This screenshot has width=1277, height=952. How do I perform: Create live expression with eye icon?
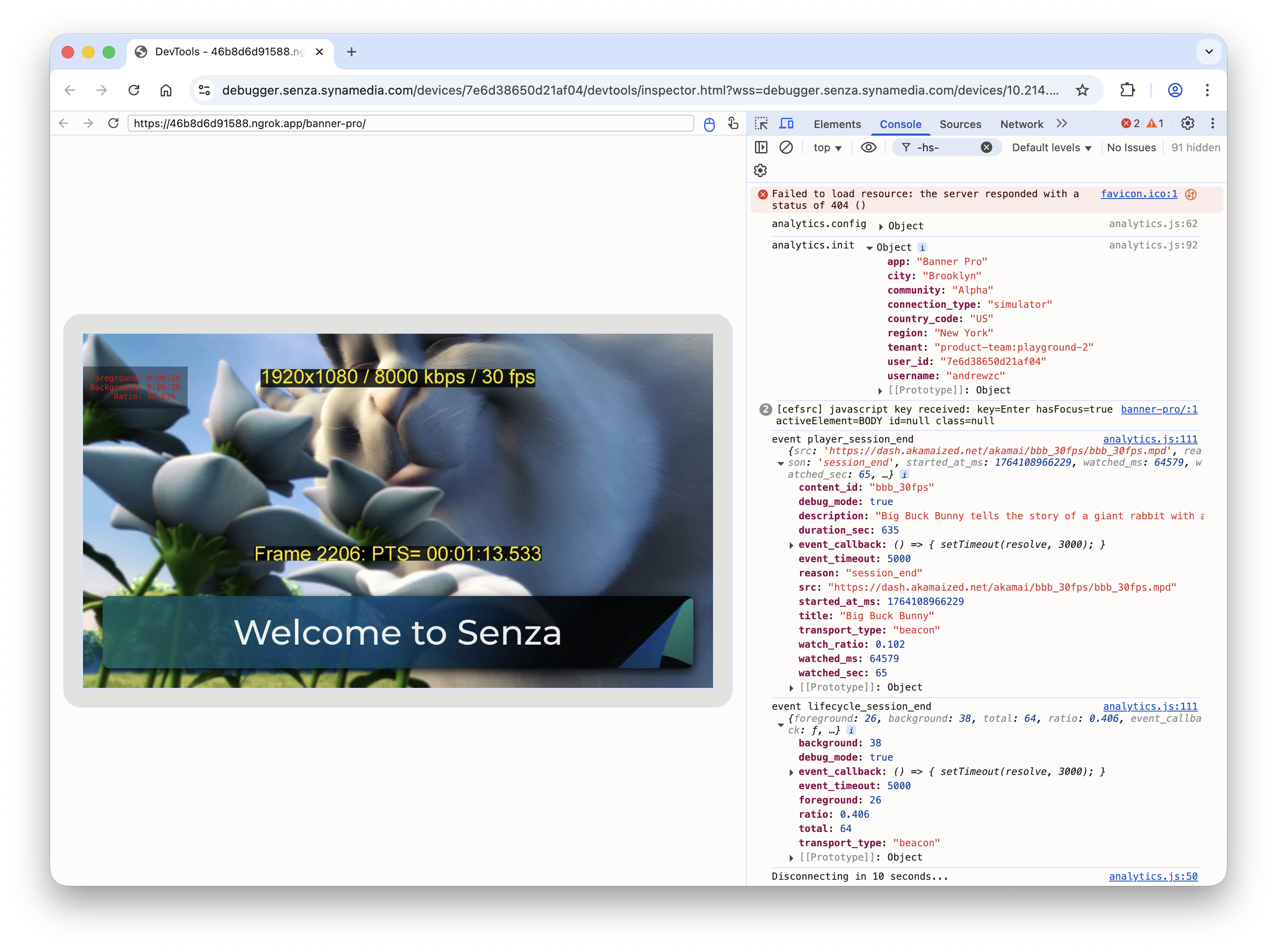pos(868,148)
